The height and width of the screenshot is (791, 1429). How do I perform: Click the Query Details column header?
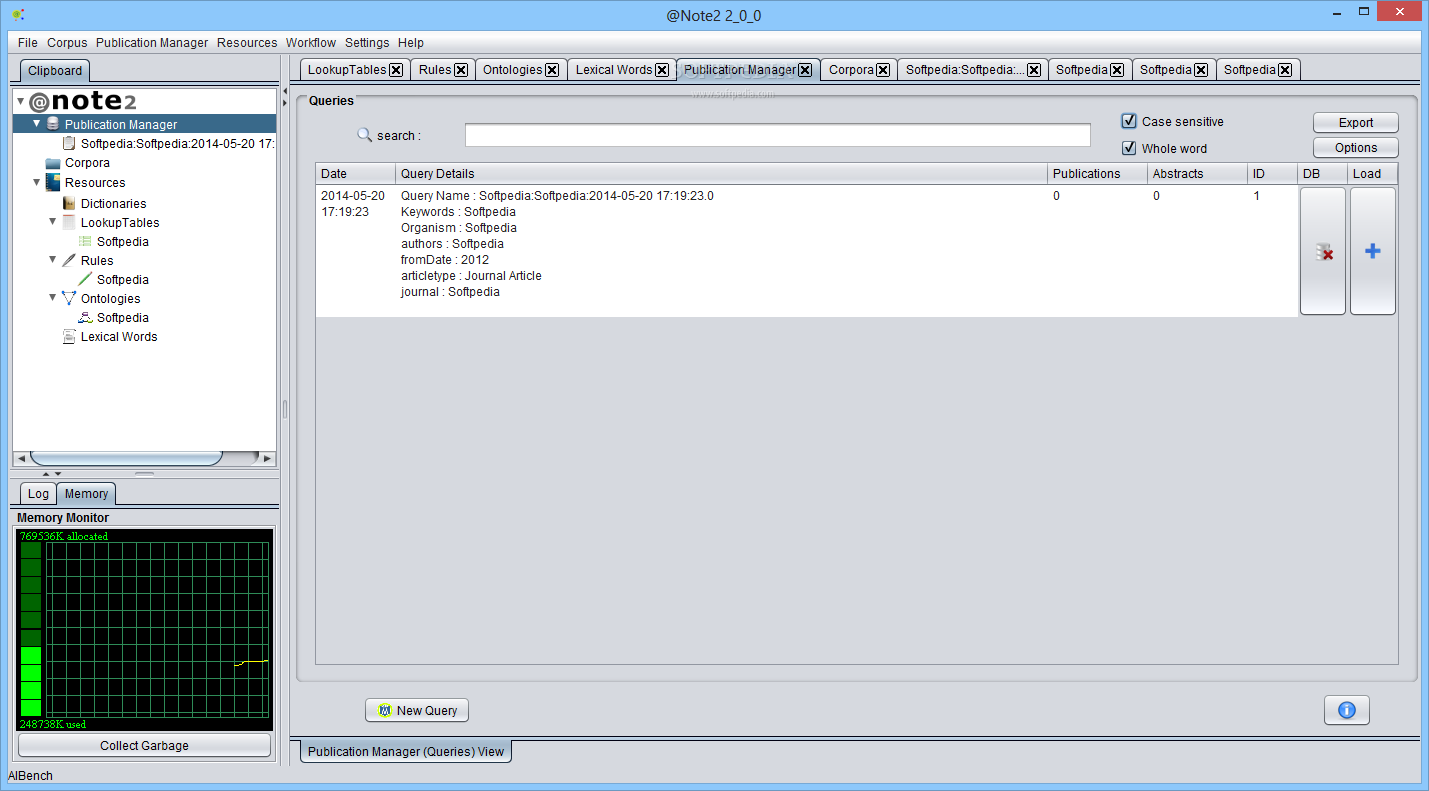click(721, 173)
